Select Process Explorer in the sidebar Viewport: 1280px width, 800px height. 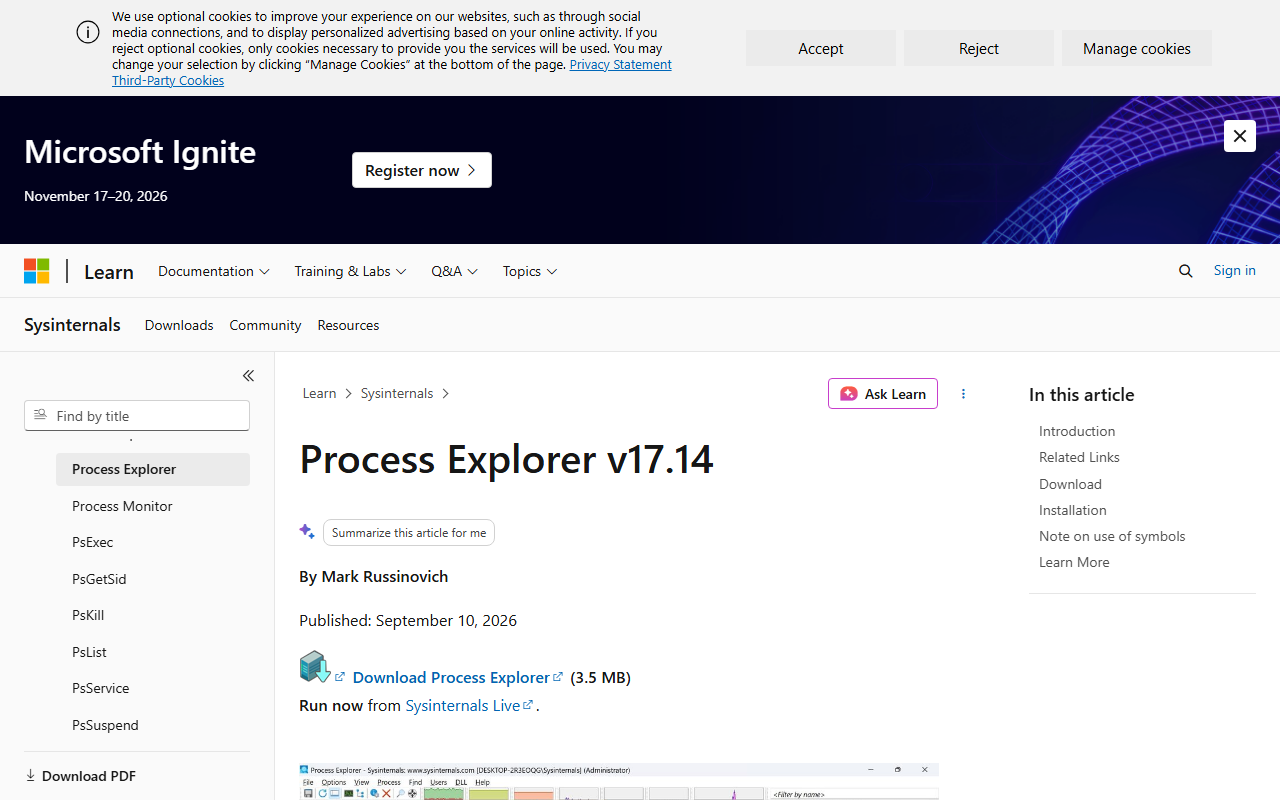click(x=153, y=469)
